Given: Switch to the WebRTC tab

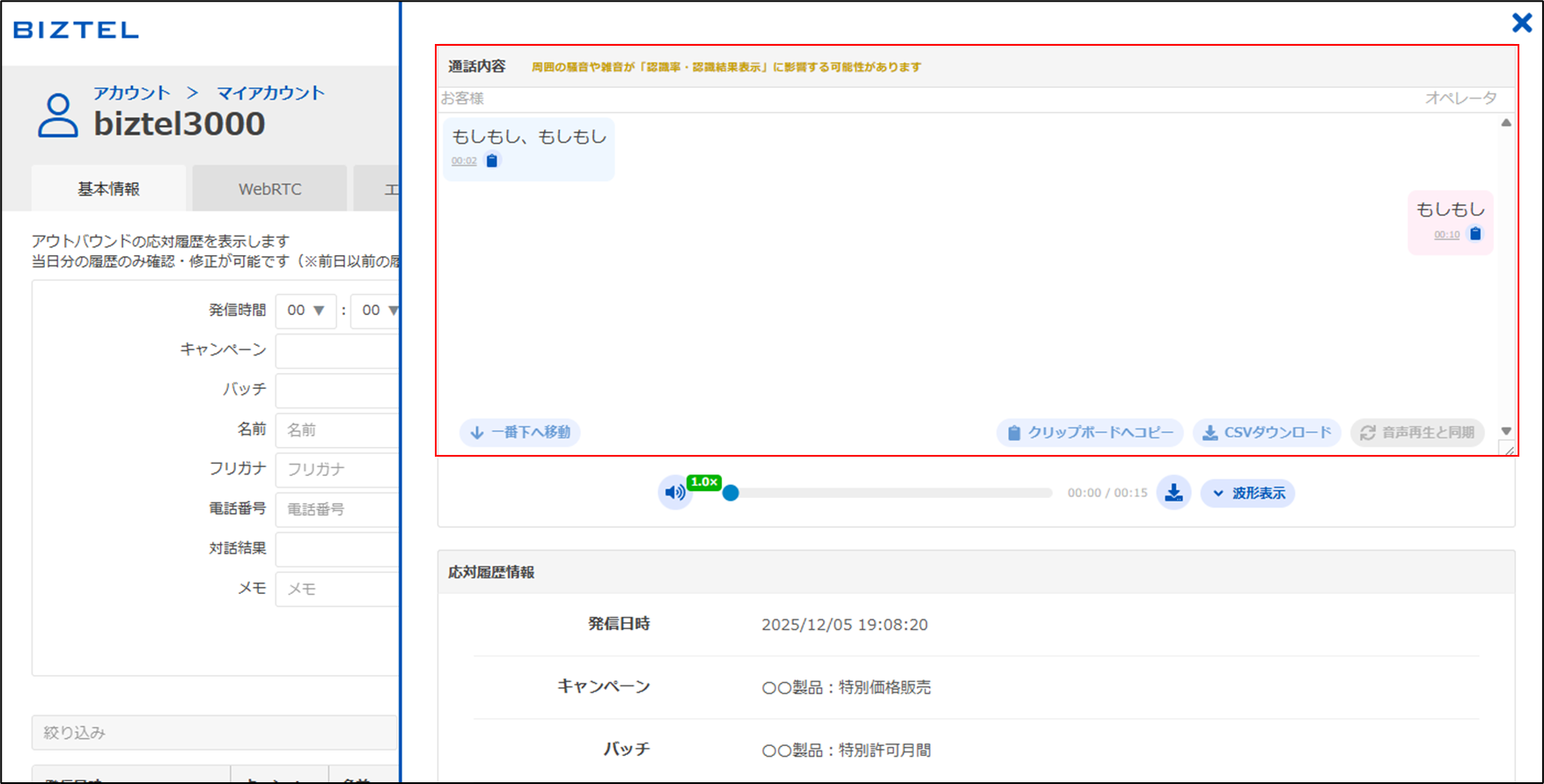Looking at the screenshot, I should coord(269,189).
